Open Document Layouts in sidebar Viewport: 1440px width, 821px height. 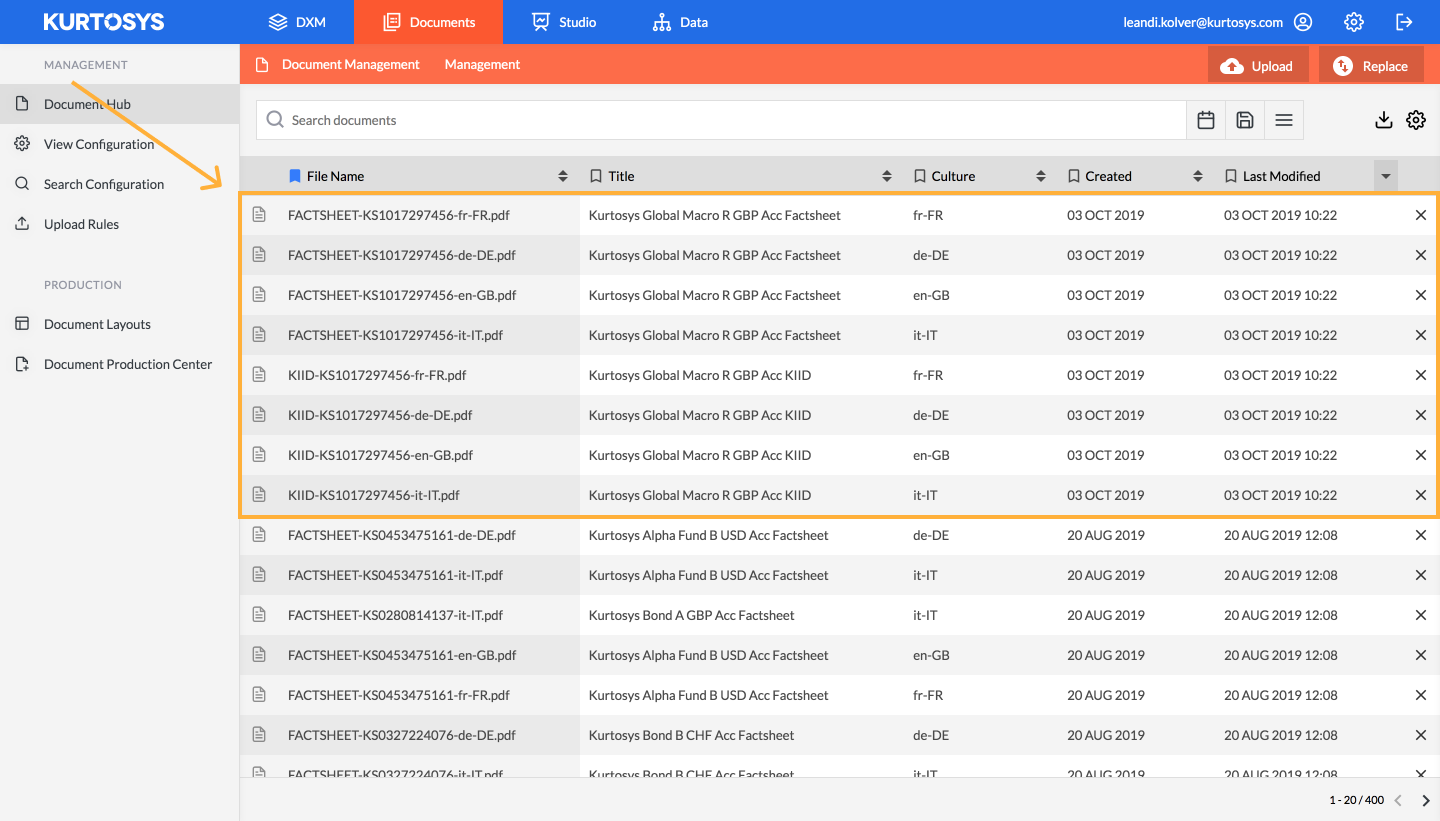point(120,324)
